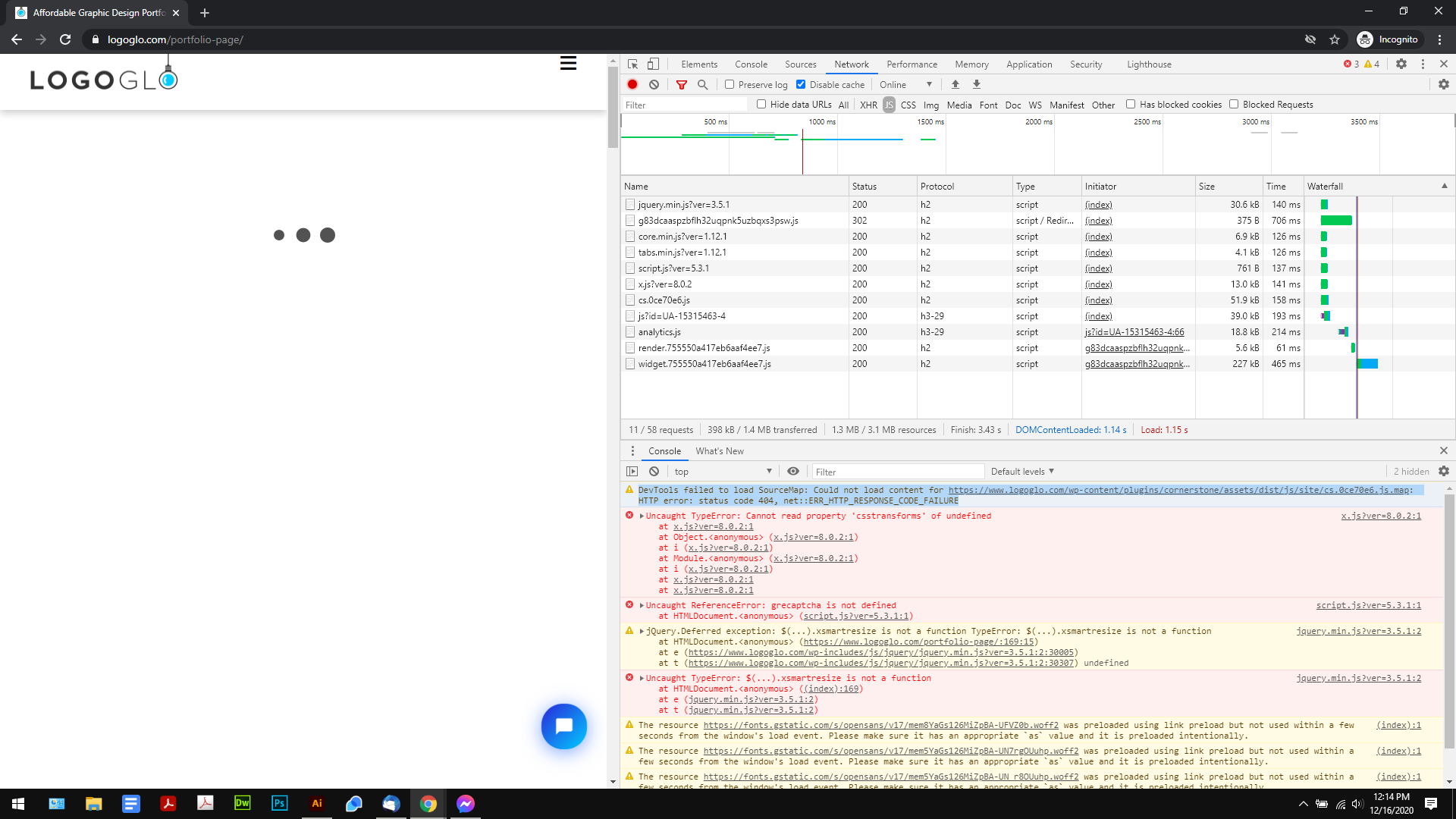Open the What's New drawer tab
The width and height of the screenshot is (1456, 819).
(x=719, y=450)
